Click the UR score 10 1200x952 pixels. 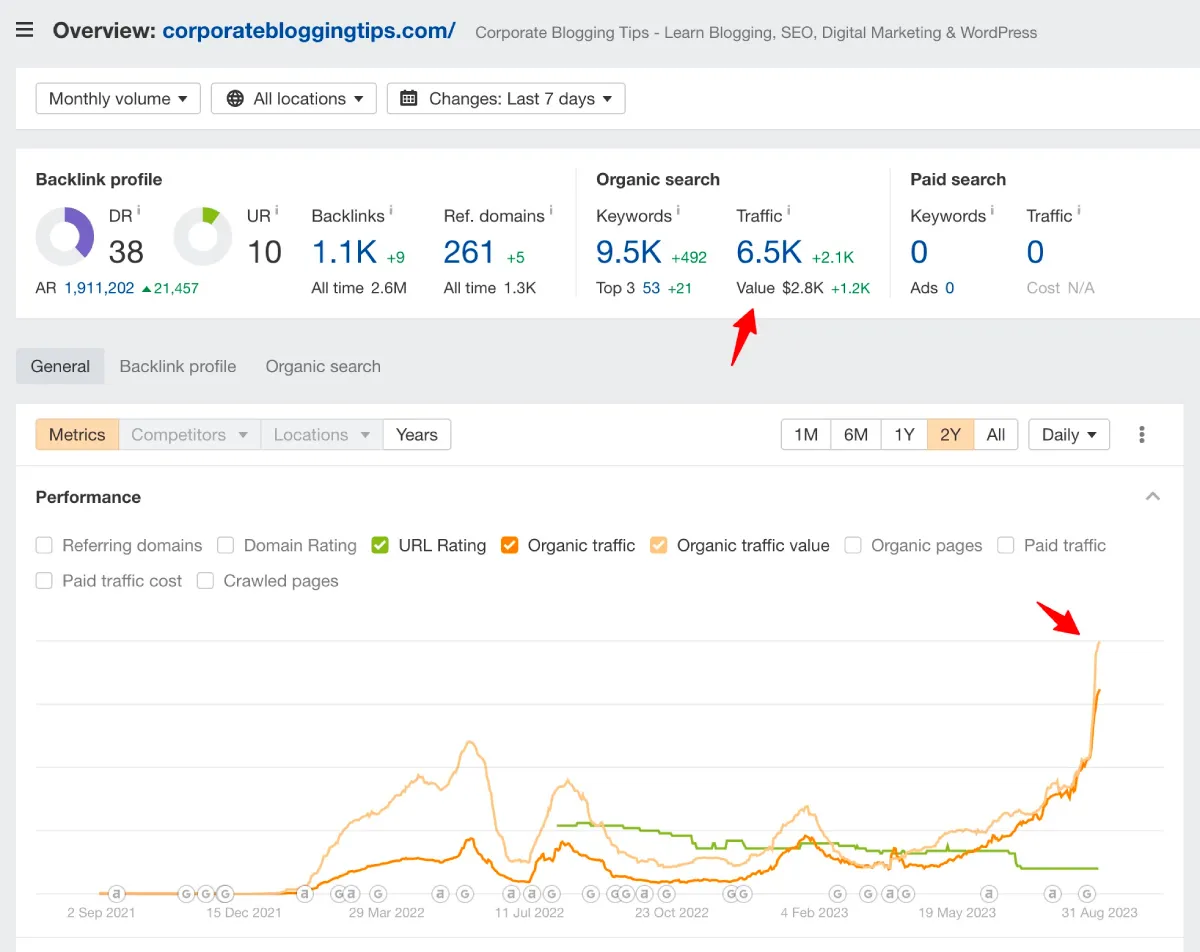(x=264, y=252)
